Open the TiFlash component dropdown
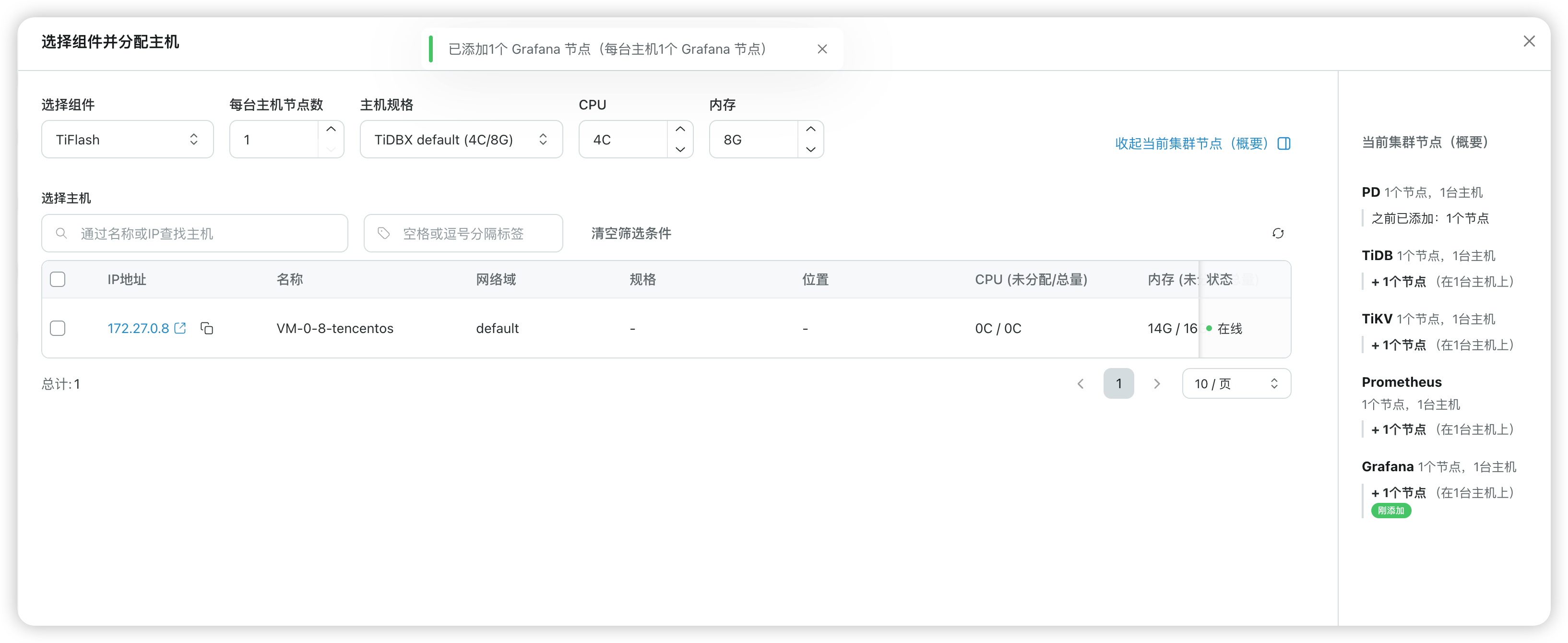 tap(127, 140)
